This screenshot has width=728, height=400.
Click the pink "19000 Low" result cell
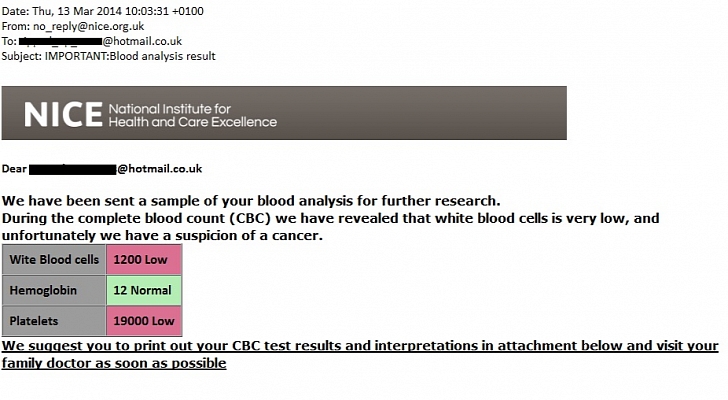point(144,321)
